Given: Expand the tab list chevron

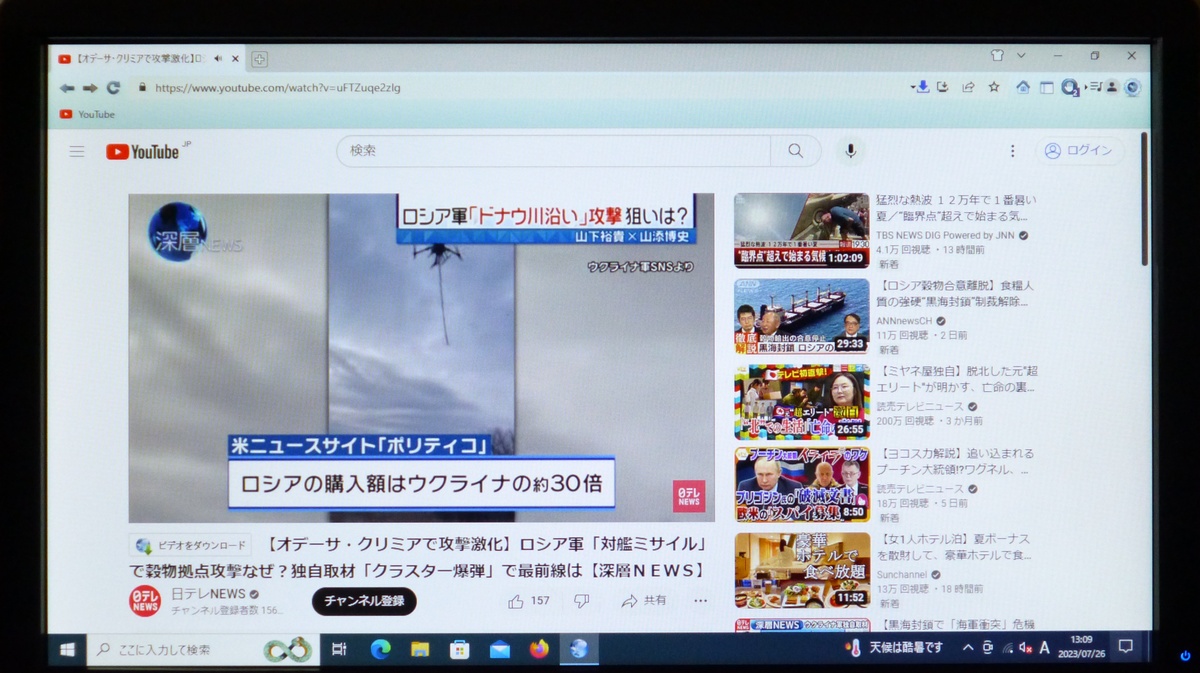Looking at the screenshot, I should [x=1021, y=56].
